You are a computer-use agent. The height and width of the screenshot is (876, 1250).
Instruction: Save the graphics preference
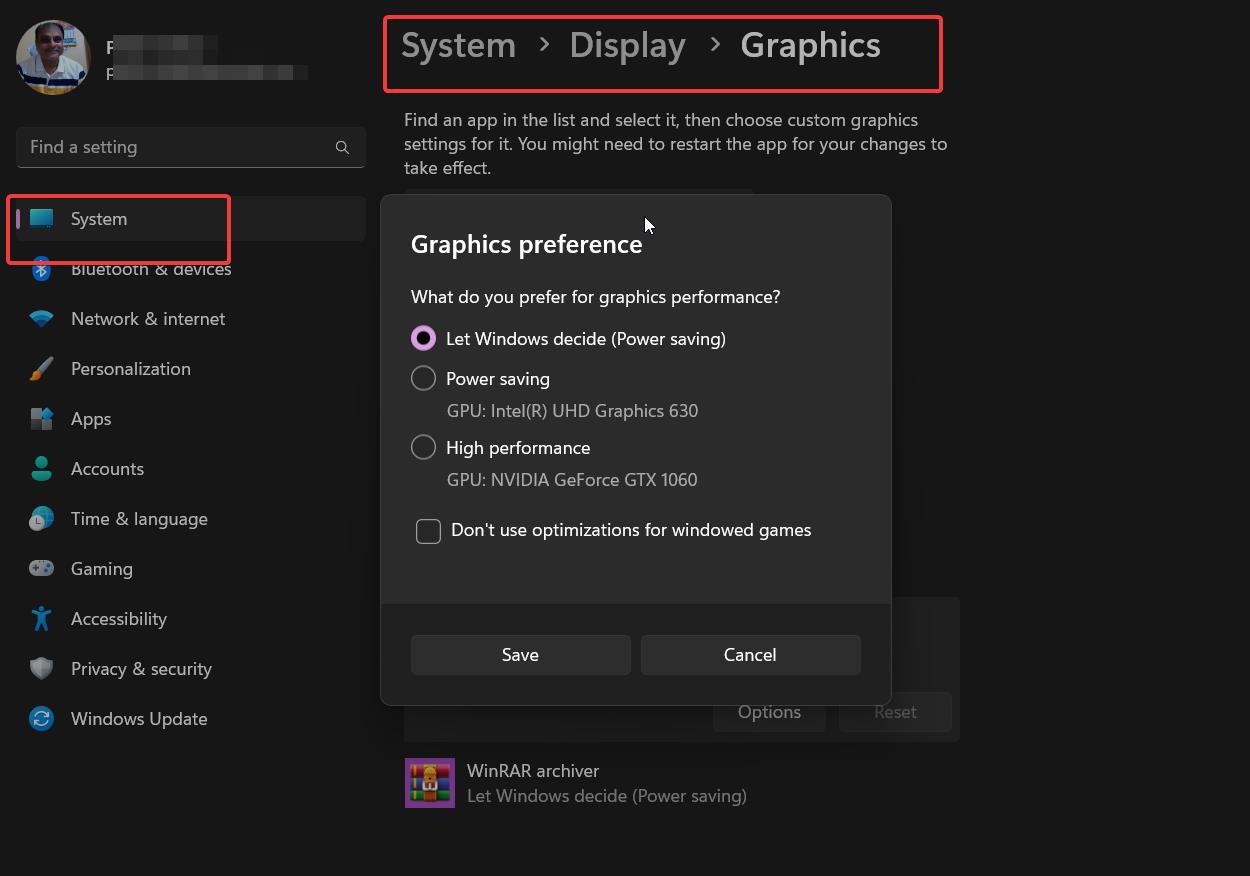coord(520,655)
